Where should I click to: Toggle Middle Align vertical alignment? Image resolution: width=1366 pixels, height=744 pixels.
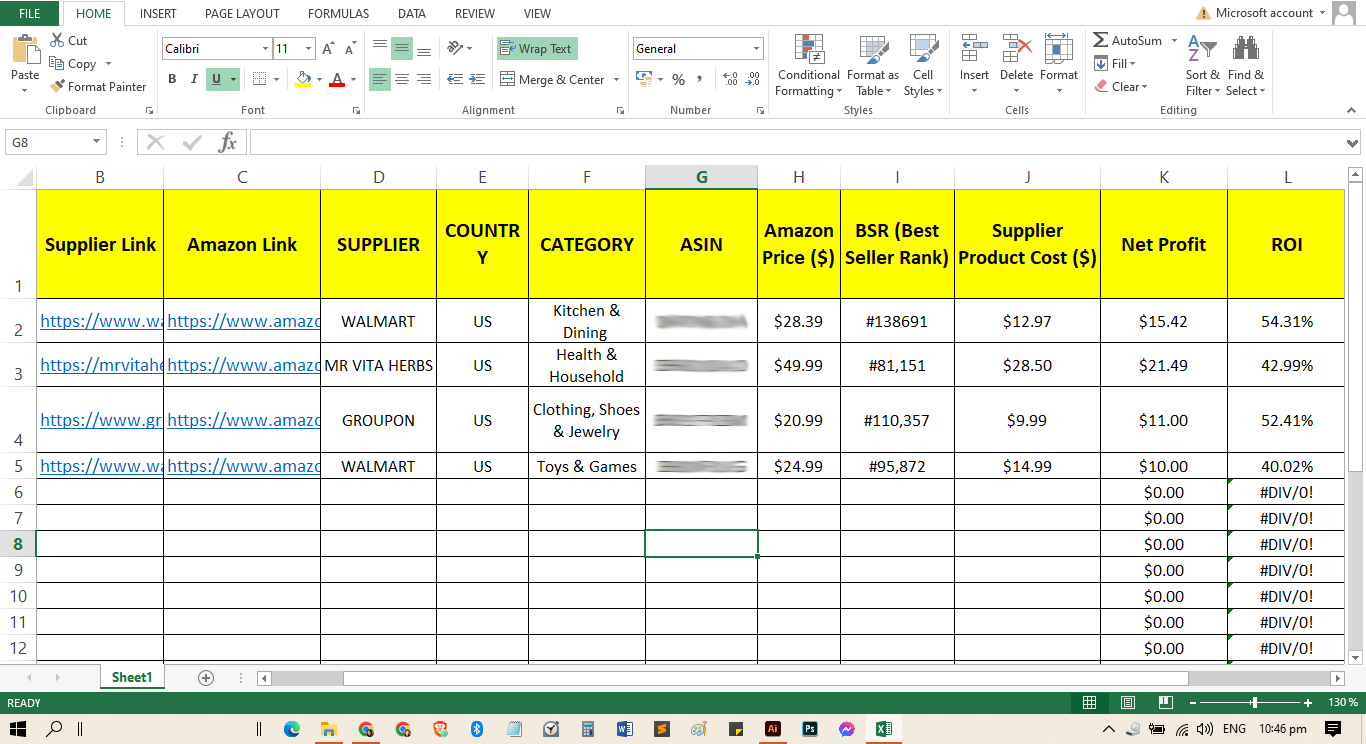[402, 48]
